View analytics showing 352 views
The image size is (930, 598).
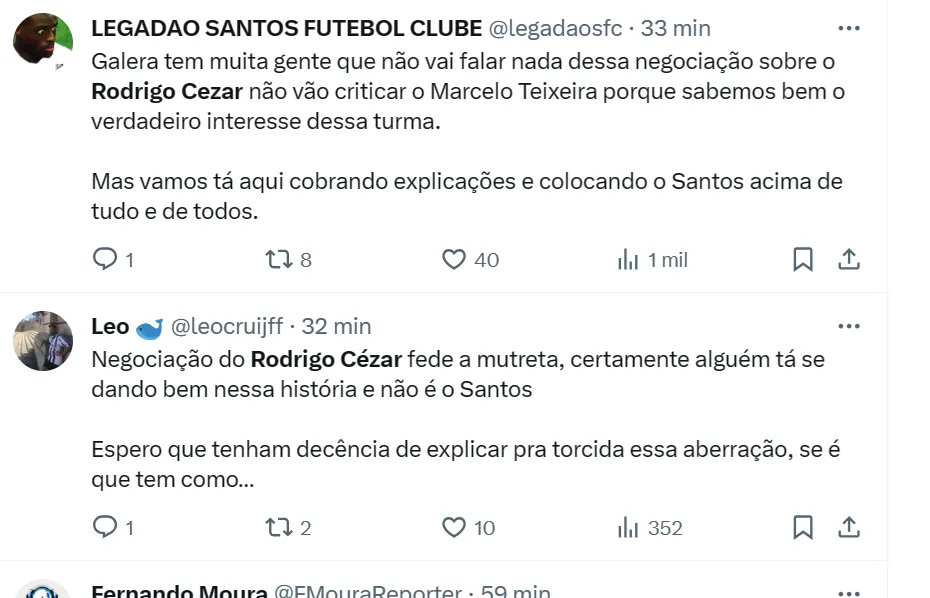pos(628,527)
